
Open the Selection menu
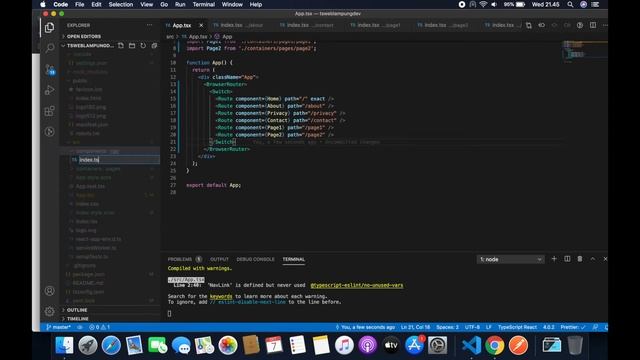coord(121,4)
